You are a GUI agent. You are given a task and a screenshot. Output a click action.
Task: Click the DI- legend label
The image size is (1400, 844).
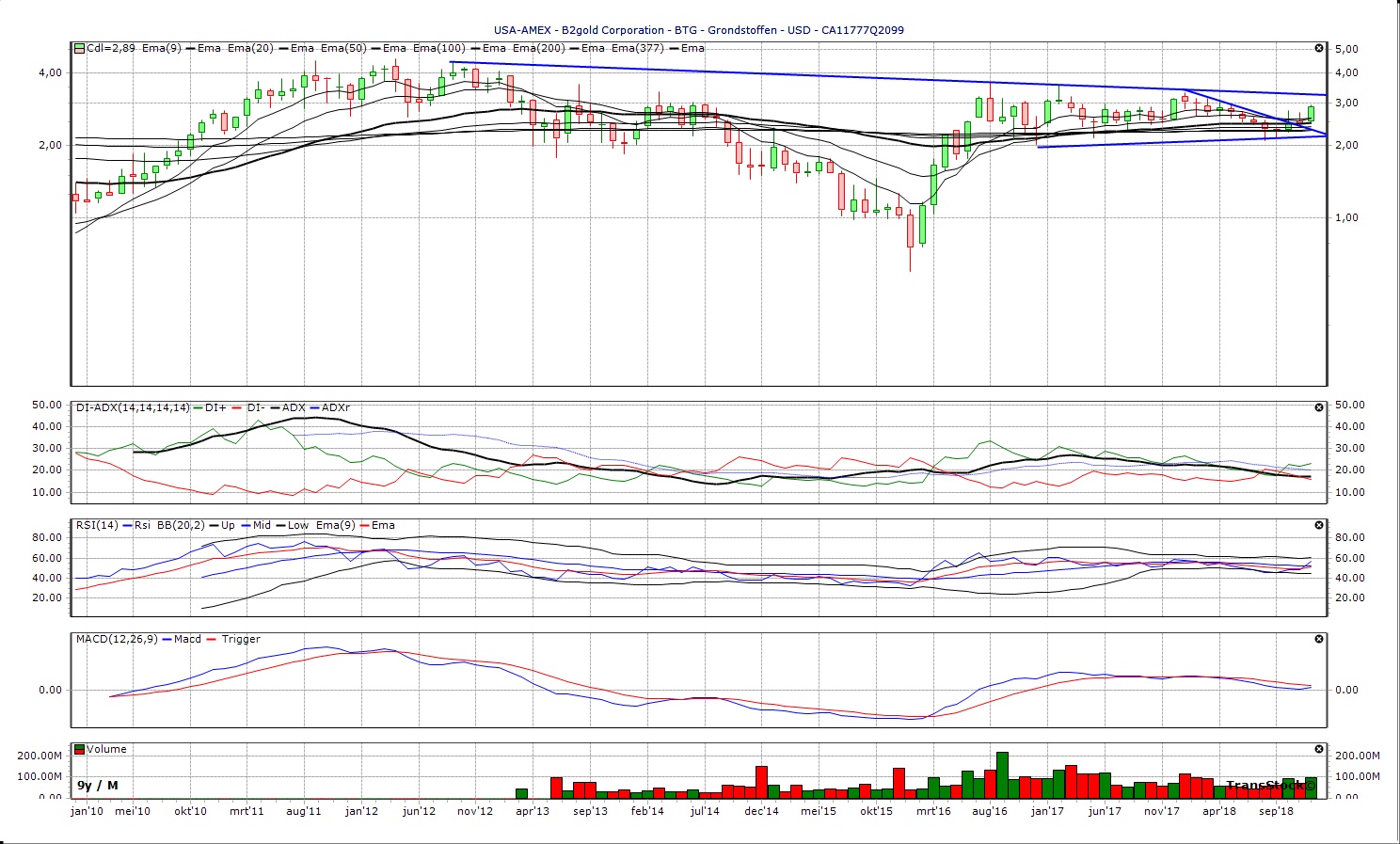[x=256, y=407]
